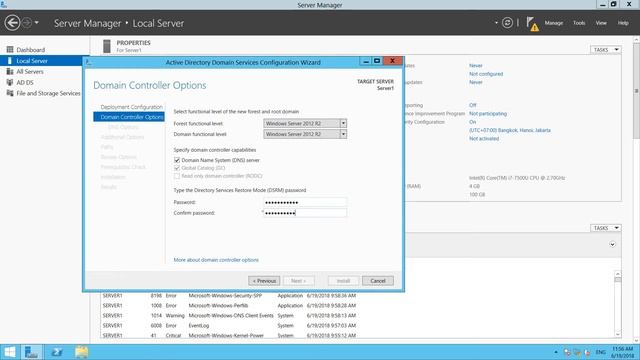Click the main window vertical scrollbar
The image size is (640, 360).
click(x=636, y=190)
